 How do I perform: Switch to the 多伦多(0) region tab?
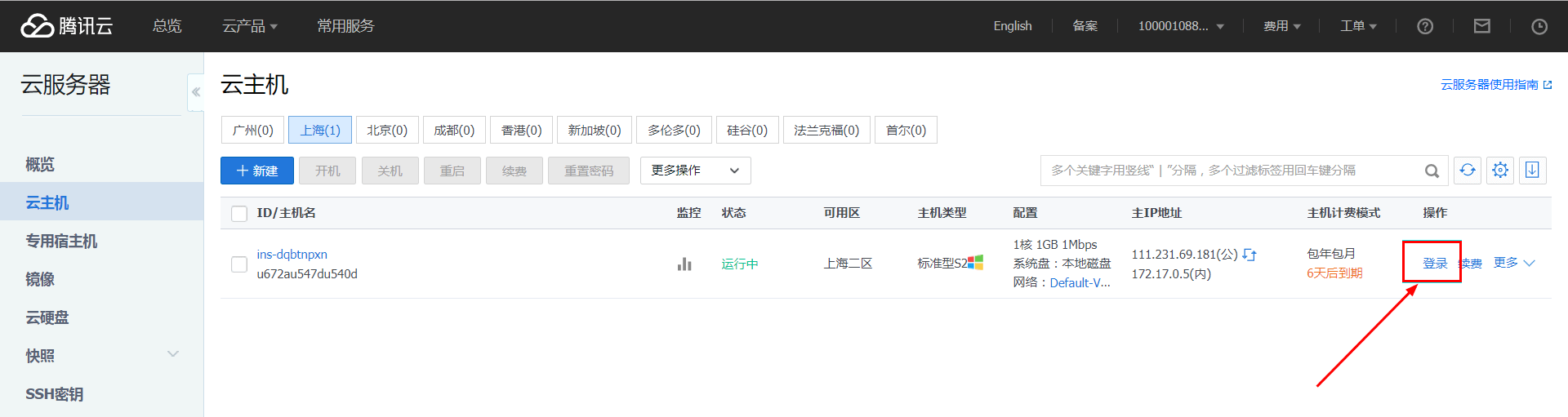click(674, 130)
